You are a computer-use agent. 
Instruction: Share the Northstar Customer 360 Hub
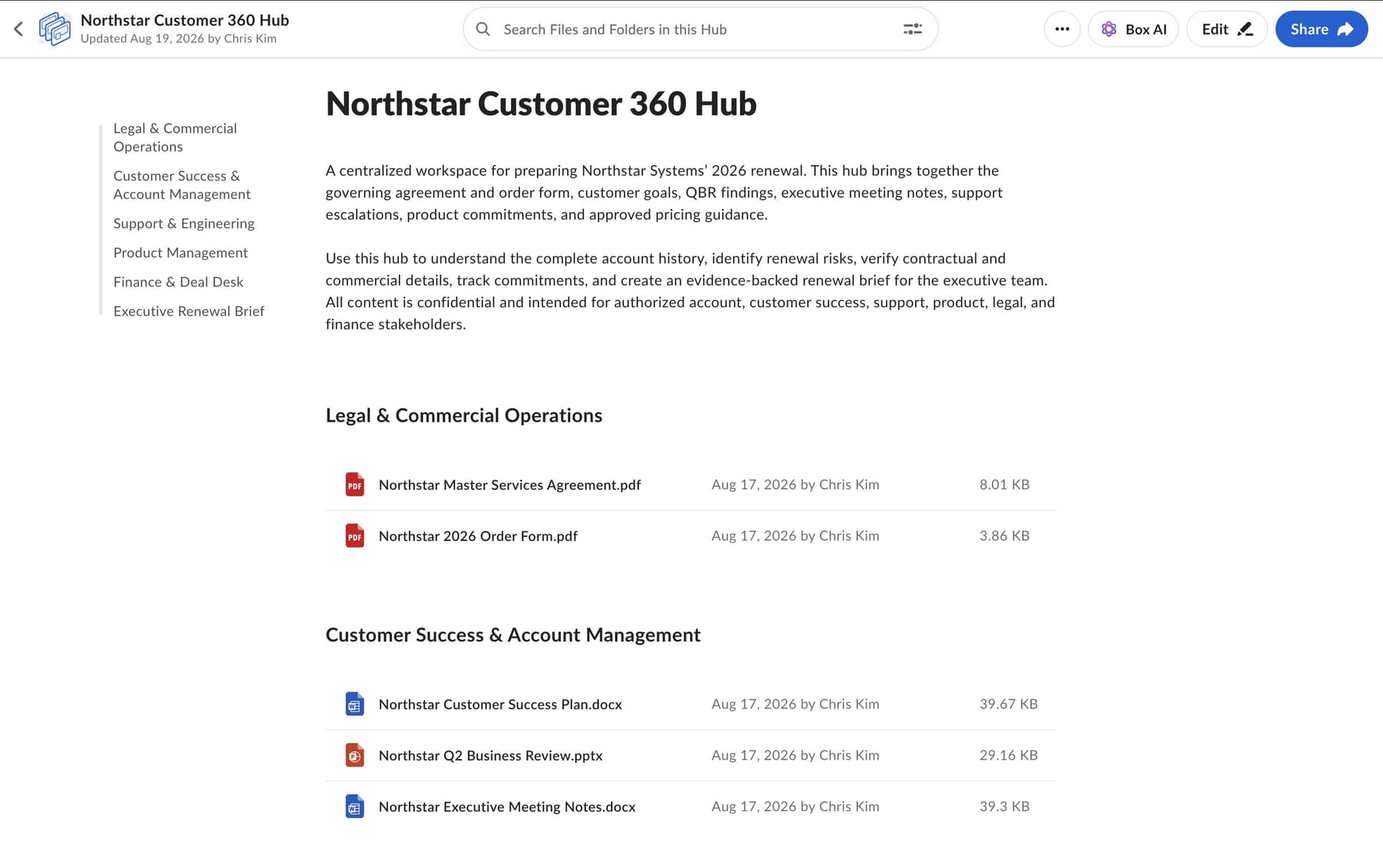point(1322,29)
